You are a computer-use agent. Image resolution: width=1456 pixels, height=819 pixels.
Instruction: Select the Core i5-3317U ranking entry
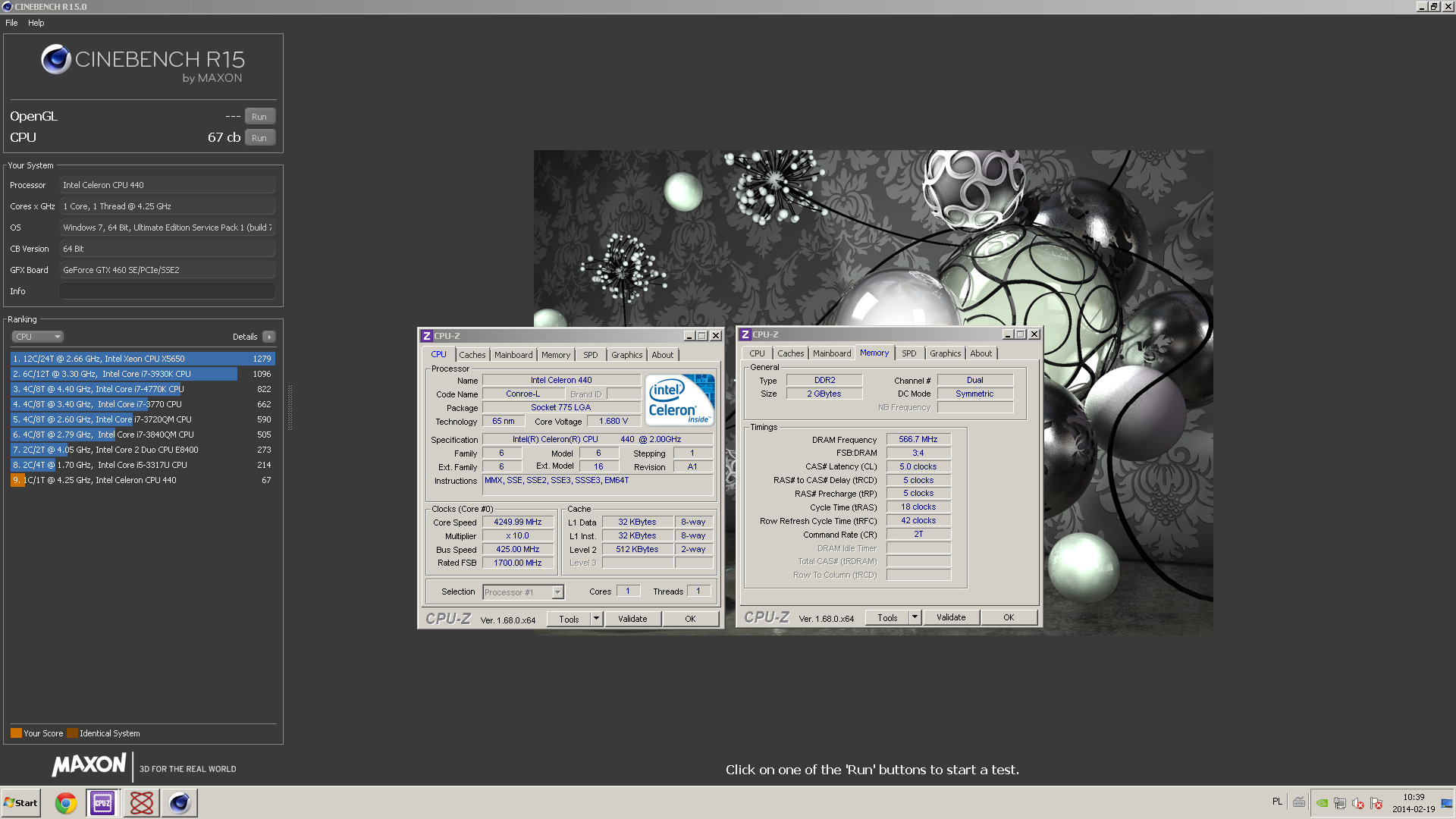click(143, 465)
